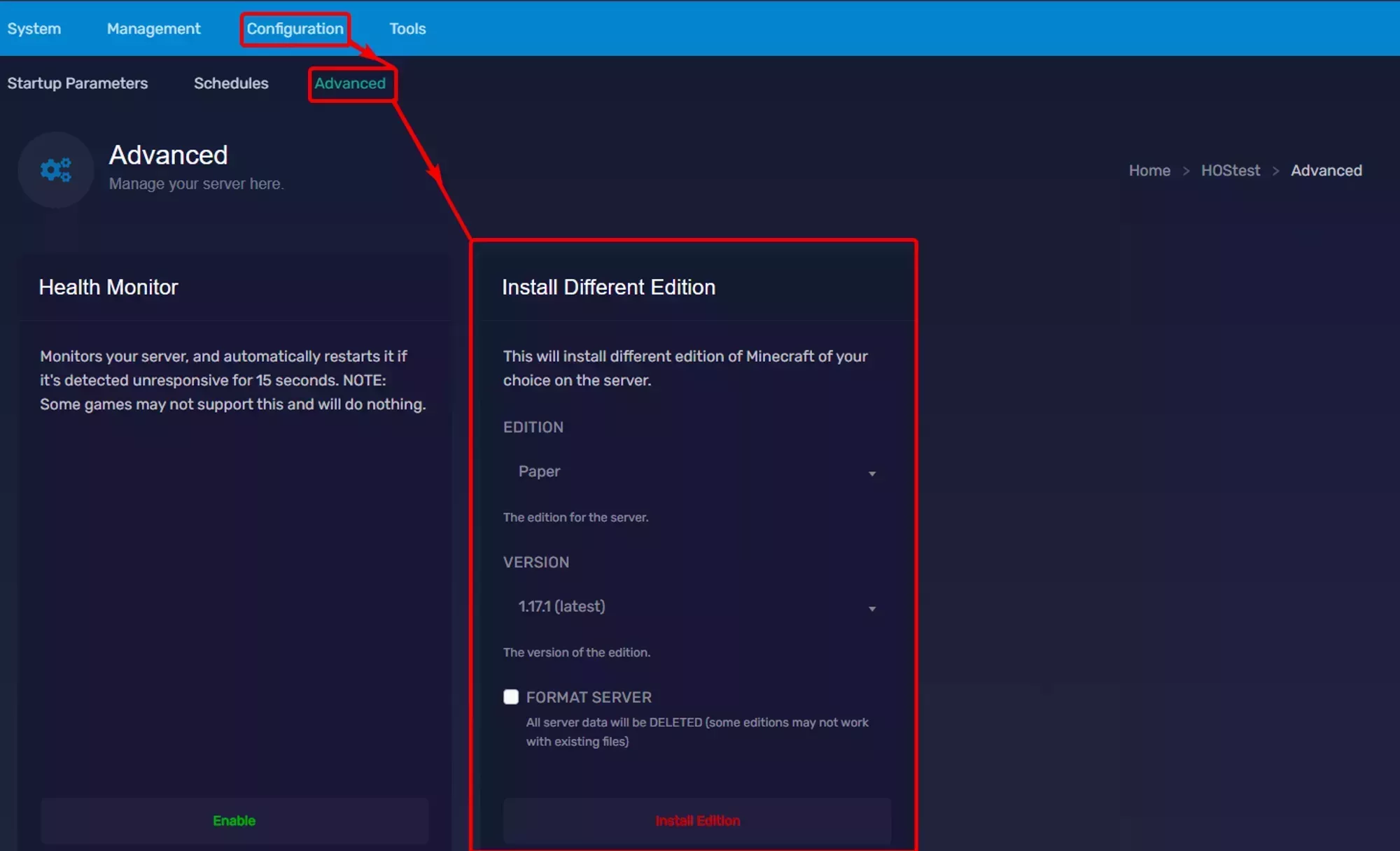Switch to the Schedules tab
Image resolution: width=1400 pixels, height=851 pixels.
pos(231,83)
